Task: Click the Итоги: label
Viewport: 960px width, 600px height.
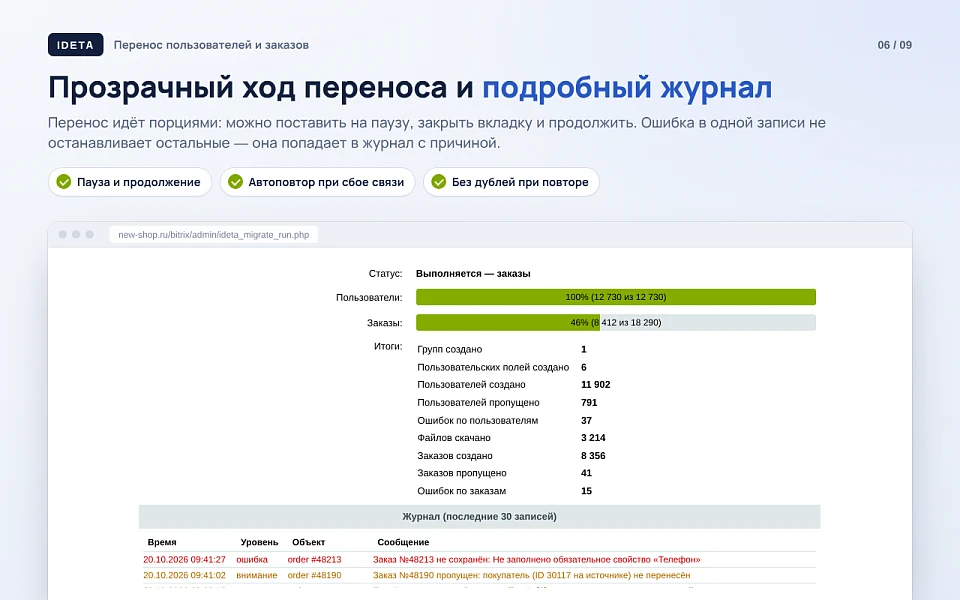Action: point(388,347)
